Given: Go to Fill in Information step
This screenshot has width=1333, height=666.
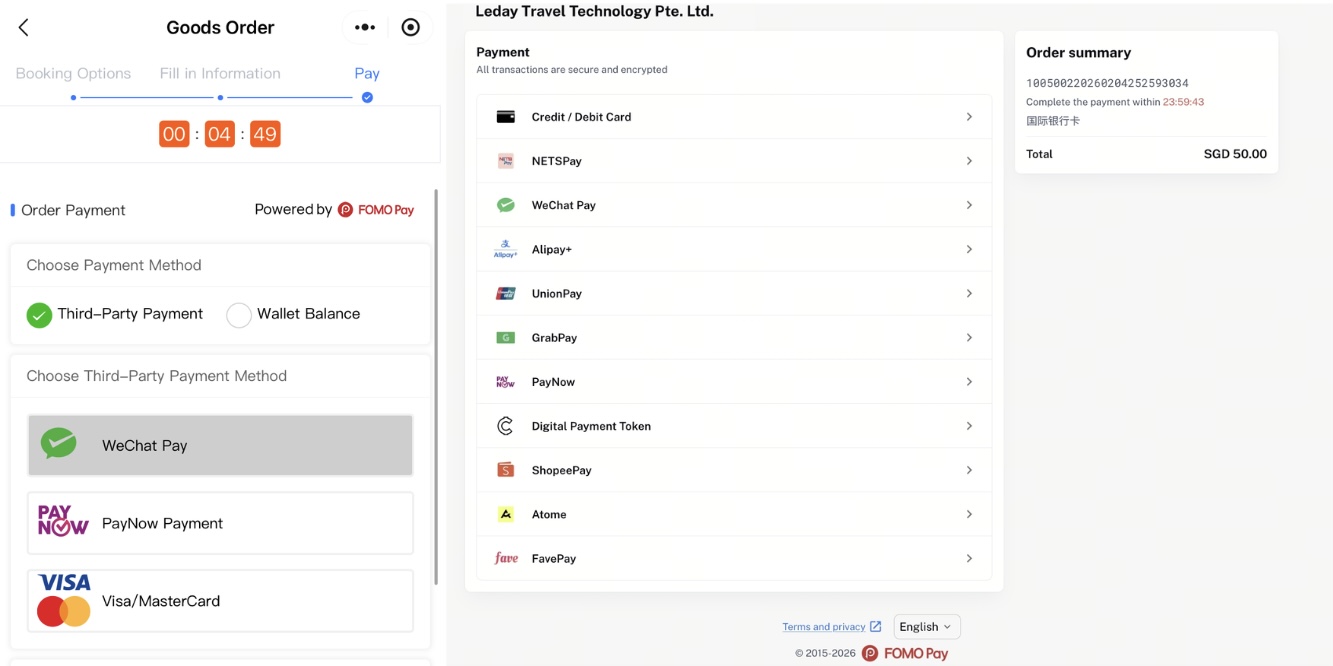Looking at the screenshot, I should [x=220, y=73].
